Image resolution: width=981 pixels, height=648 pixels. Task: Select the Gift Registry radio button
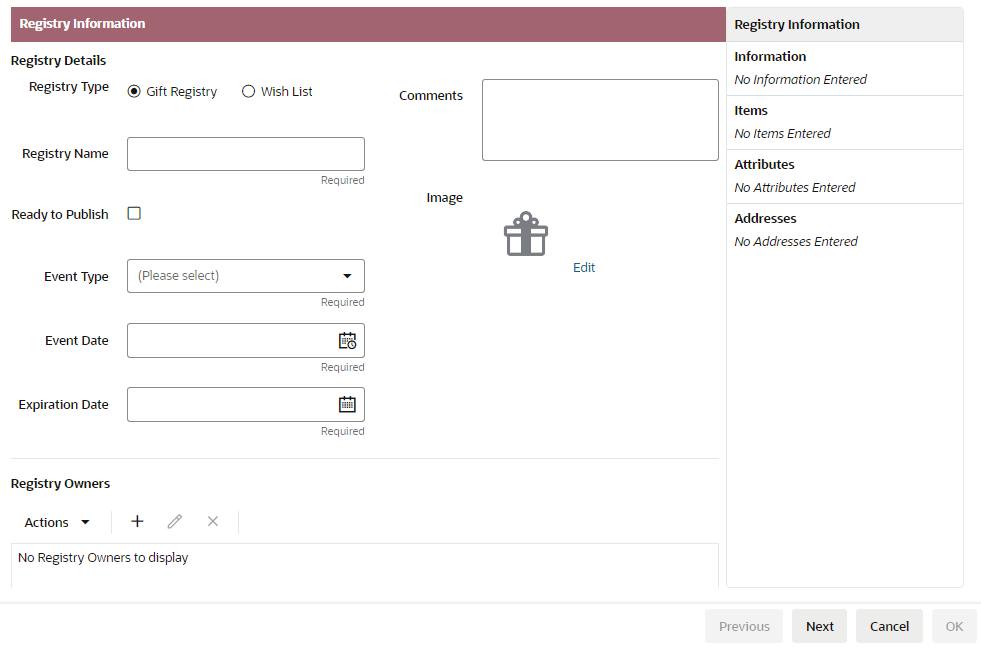[134, 91]
